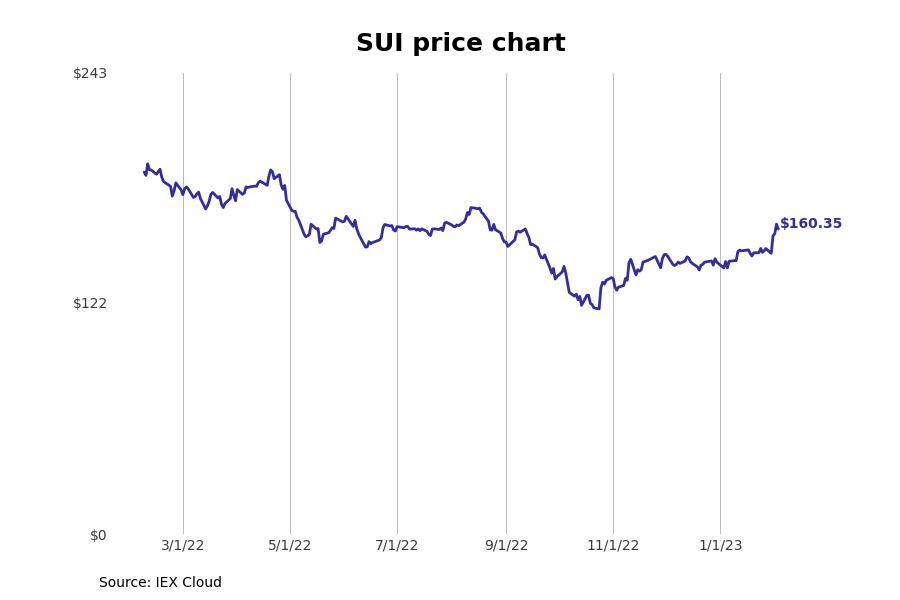900x600 pixels.
Task: Select the 7/1/22 date tick label
Action: (397, 545)
